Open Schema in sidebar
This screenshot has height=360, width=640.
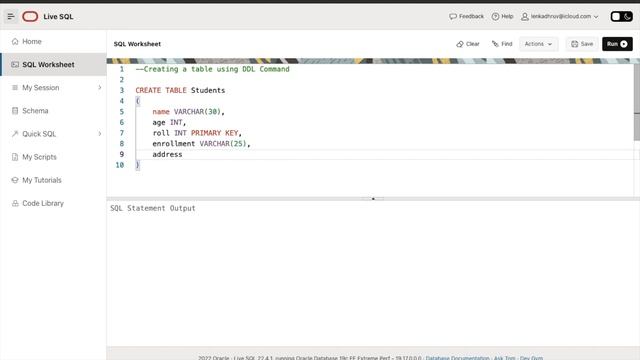coord(53,111)
